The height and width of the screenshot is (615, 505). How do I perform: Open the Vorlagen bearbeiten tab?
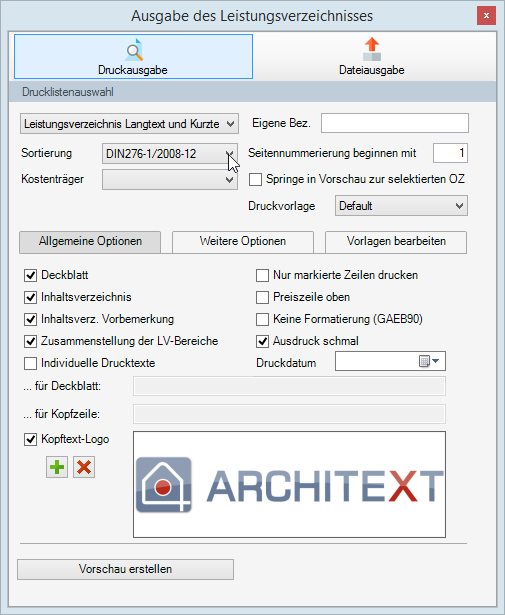(x=396, y=241)
